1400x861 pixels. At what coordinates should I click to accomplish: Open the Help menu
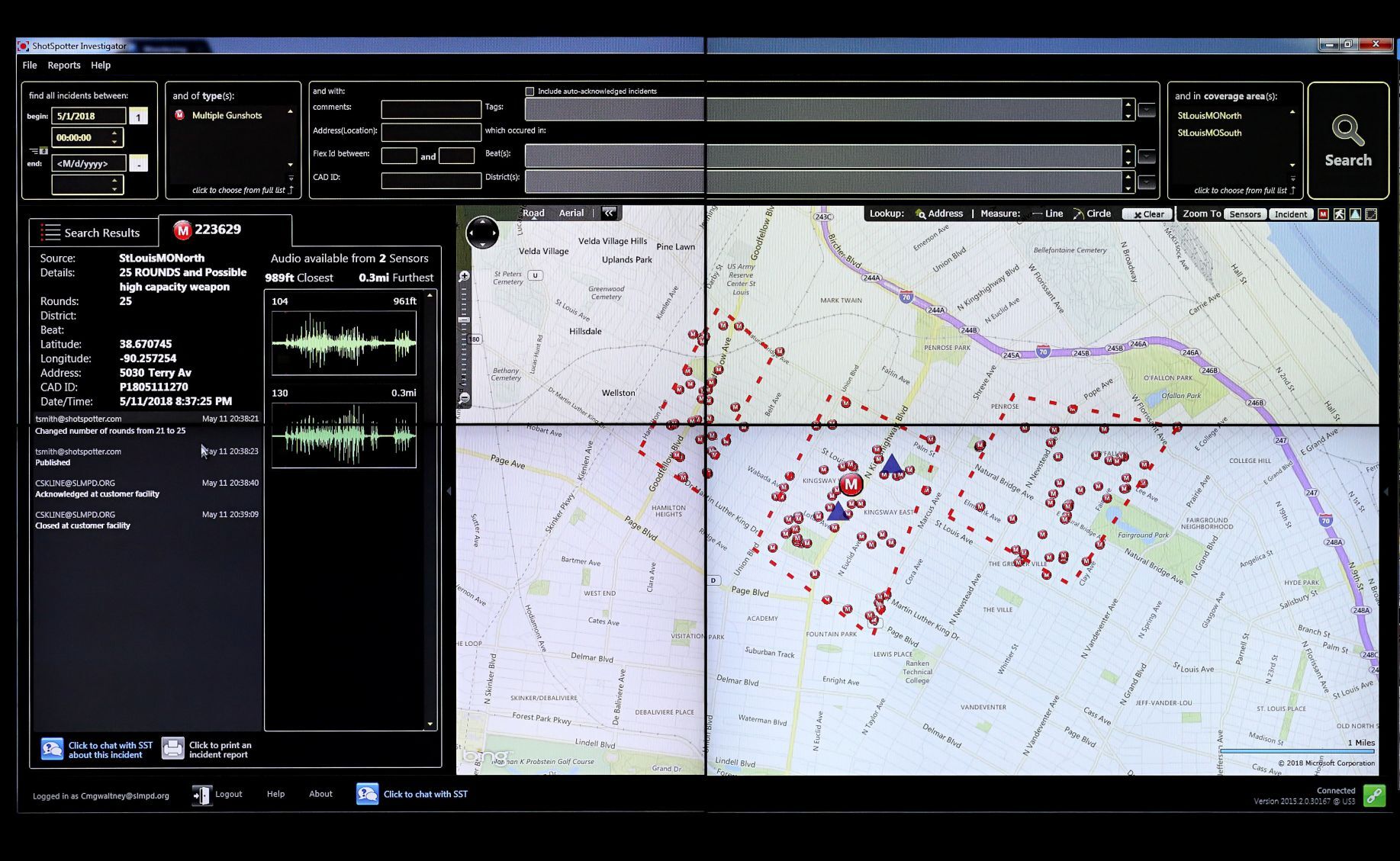click(101, 66)
